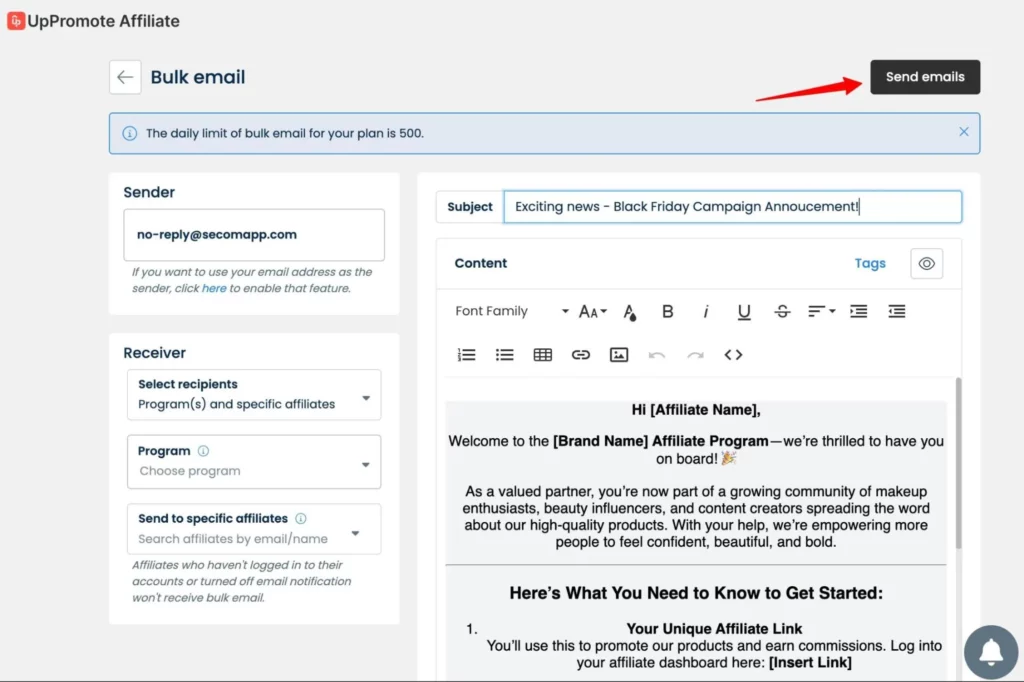Open the text color picker
Screen dimensions: 1024x682
click(629, 312)
